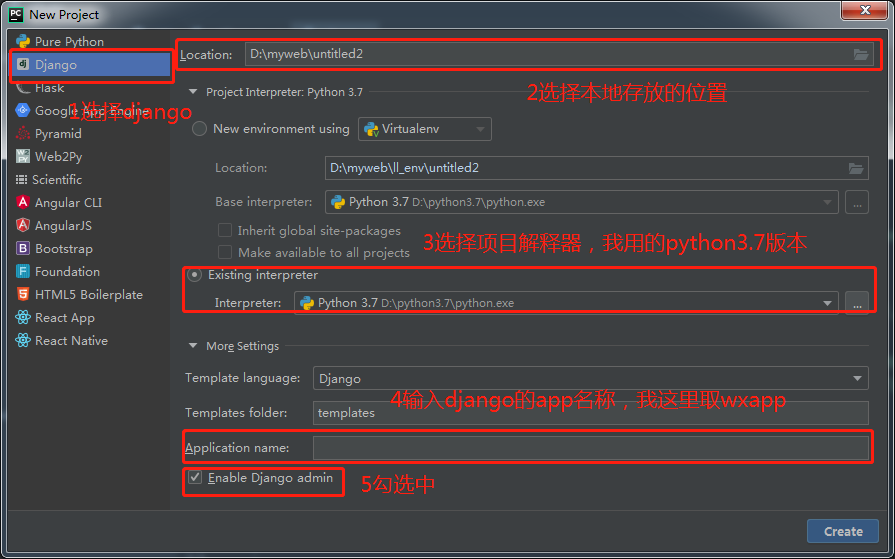
Task: Click the PyCharm icon in title bar
Action: coord(16,14)
